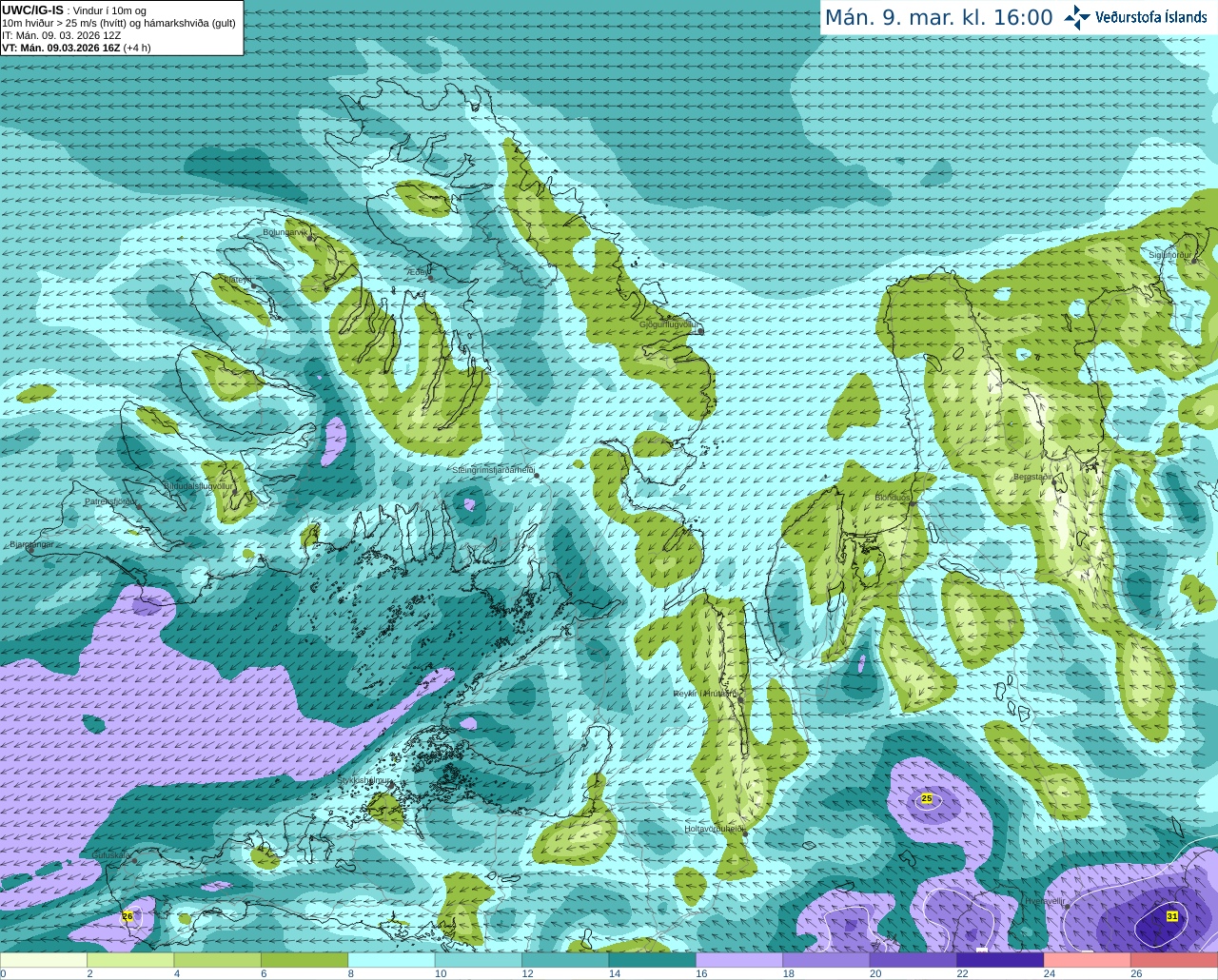The image size is (1218, 980).
Task: Click the Hveravellir station label
Action: (1045, 901)
